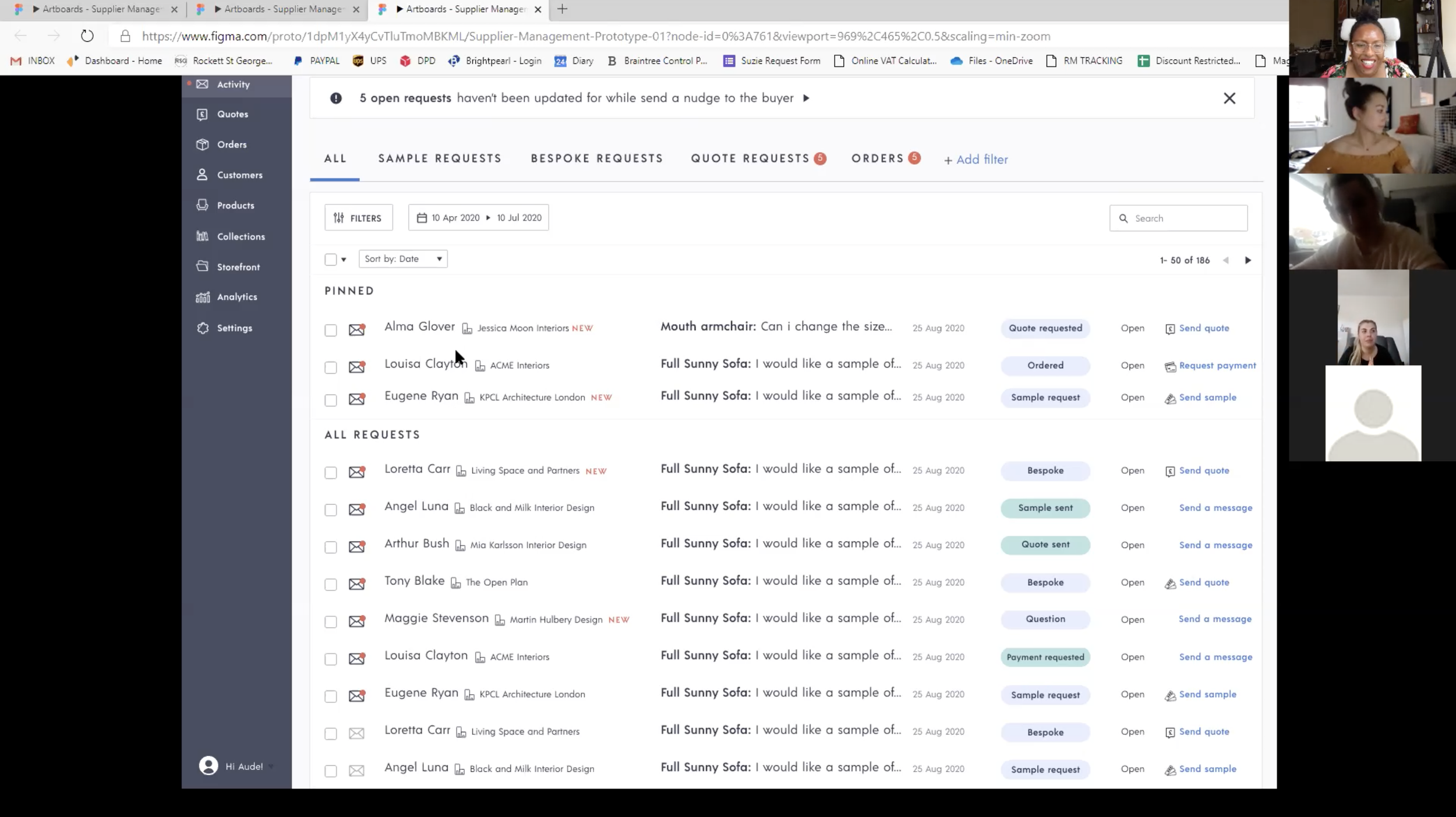
Task: Click the Settings gear icon
Action: (202, 328)
